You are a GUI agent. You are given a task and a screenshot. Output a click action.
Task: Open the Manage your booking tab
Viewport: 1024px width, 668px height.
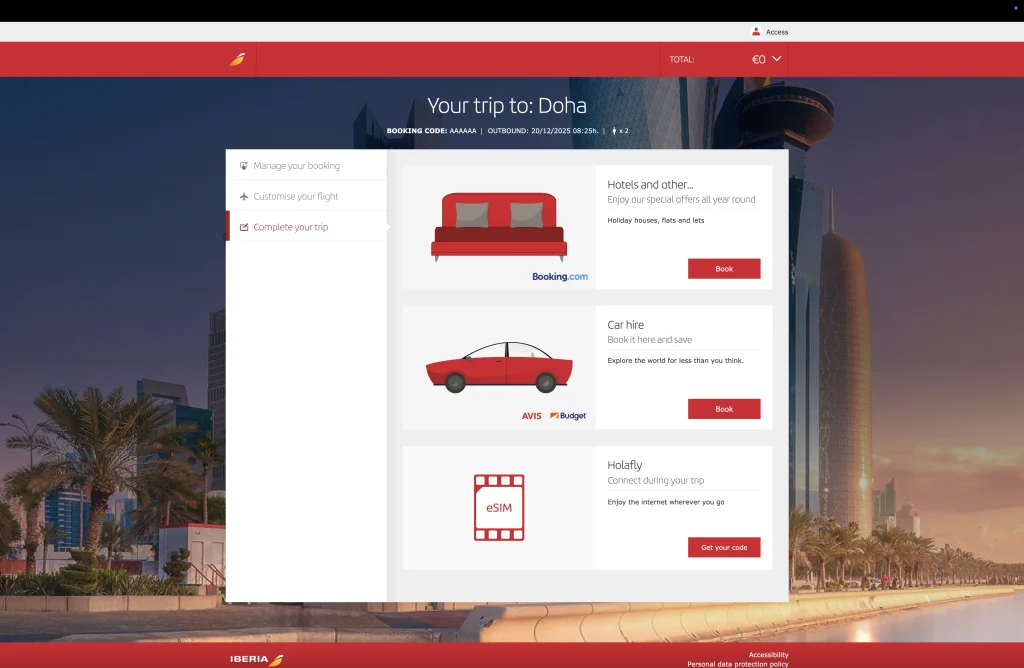(306, 166)
